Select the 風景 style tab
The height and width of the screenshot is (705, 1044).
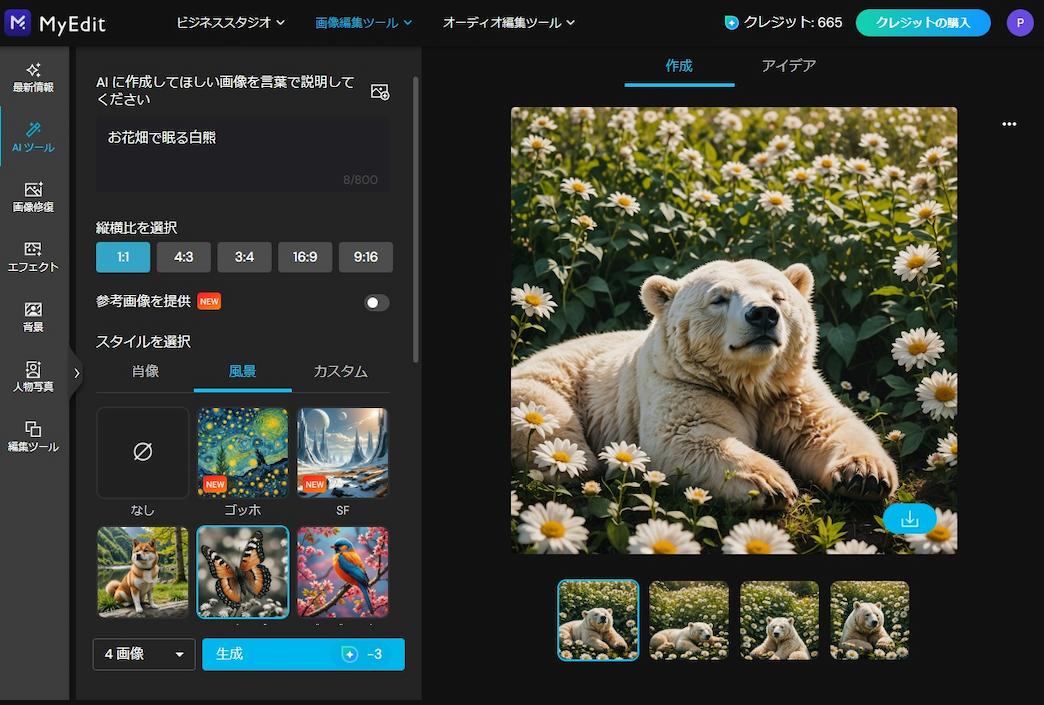coord(242,371)
